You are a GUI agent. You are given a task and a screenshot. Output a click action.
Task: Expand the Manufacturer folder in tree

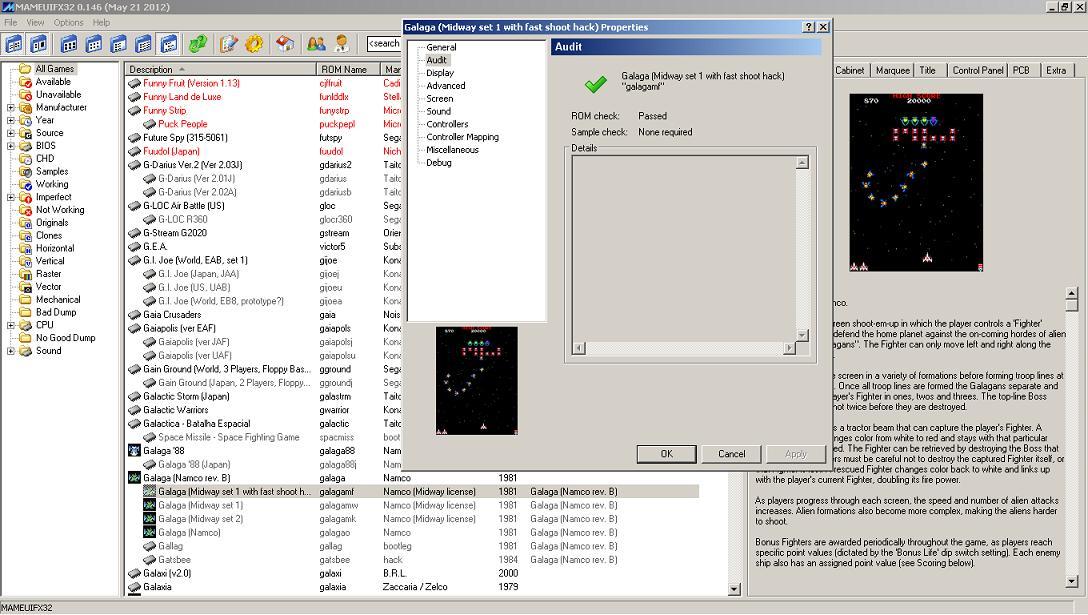(11, 108)
